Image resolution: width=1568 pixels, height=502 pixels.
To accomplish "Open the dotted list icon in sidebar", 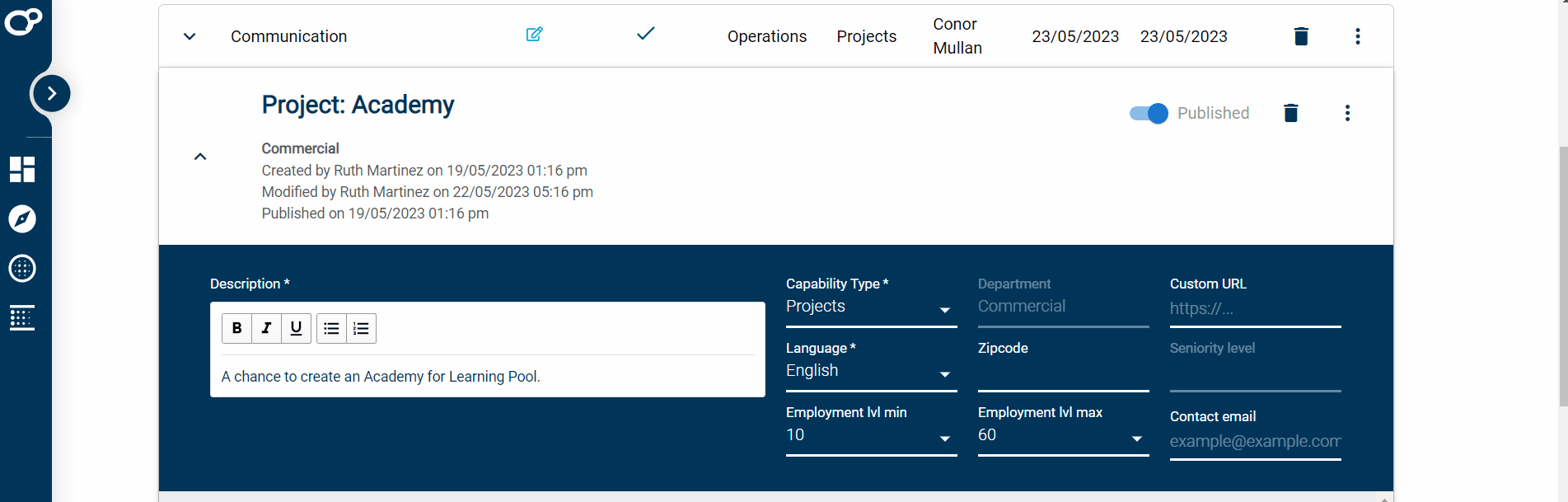I will (x=22, y=318).
